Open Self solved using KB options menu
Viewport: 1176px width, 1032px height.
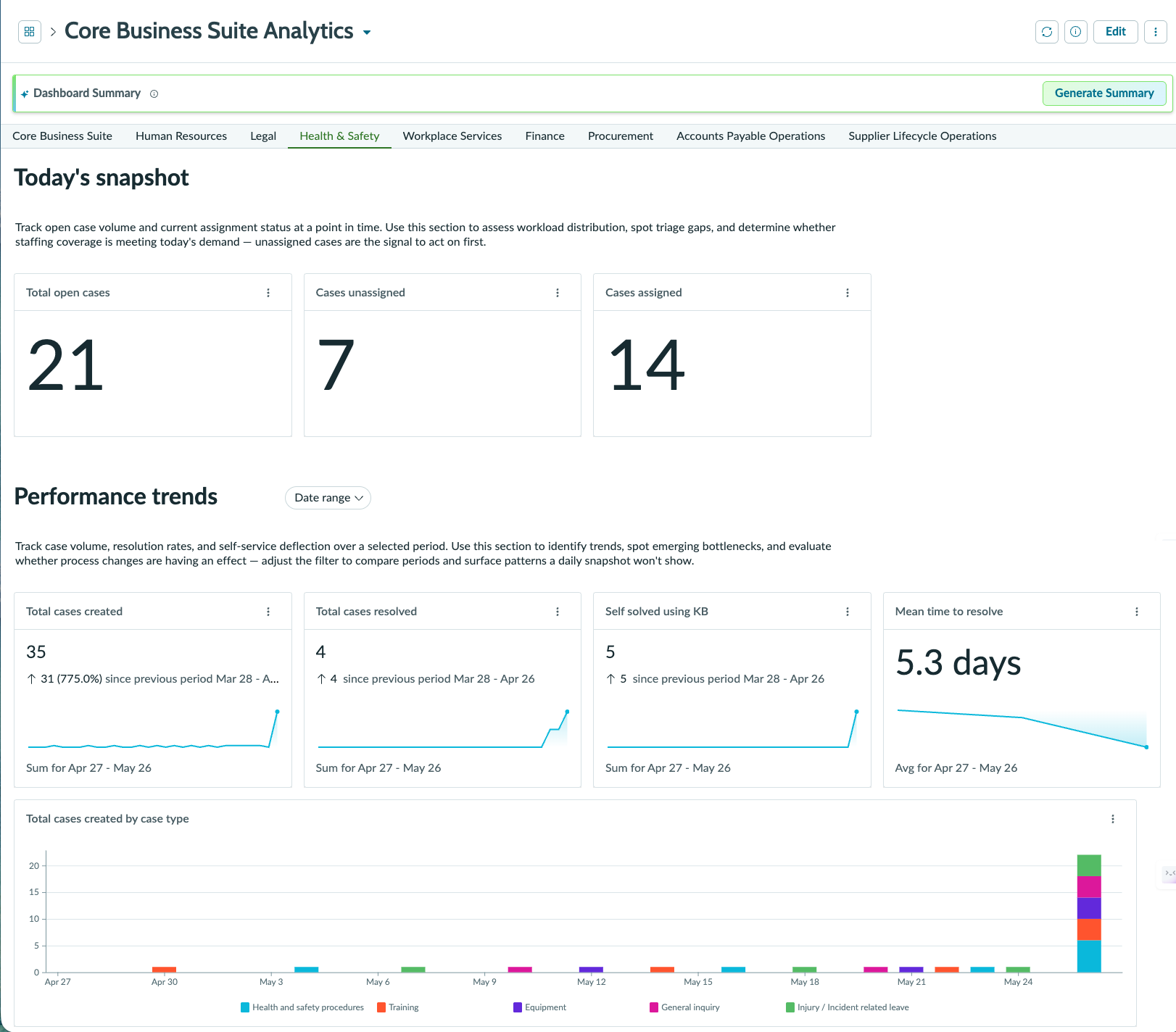848,612
